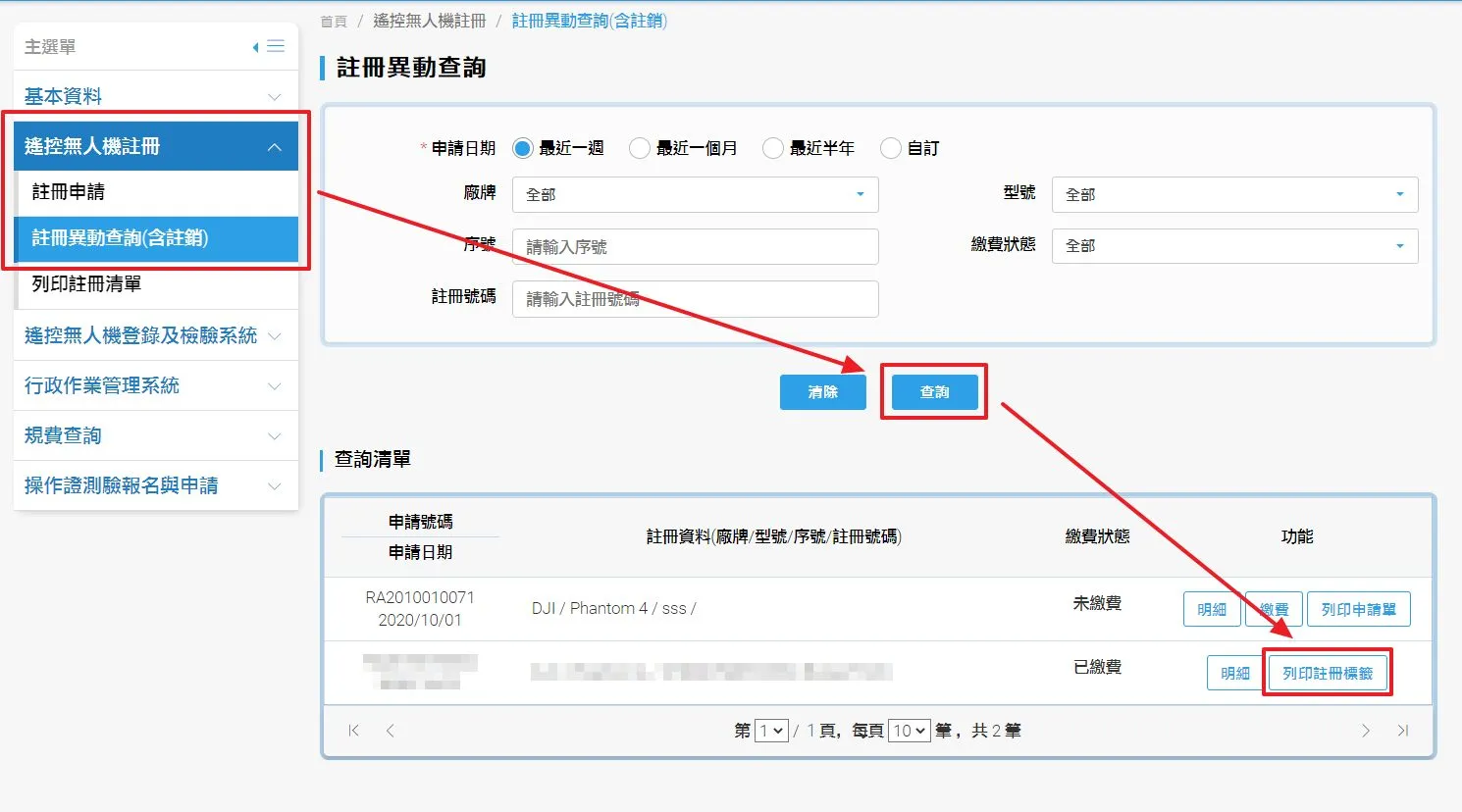Screen dimensions: 1462x812
Task: Focus the 序號 input field
Action: pos(695,247)
